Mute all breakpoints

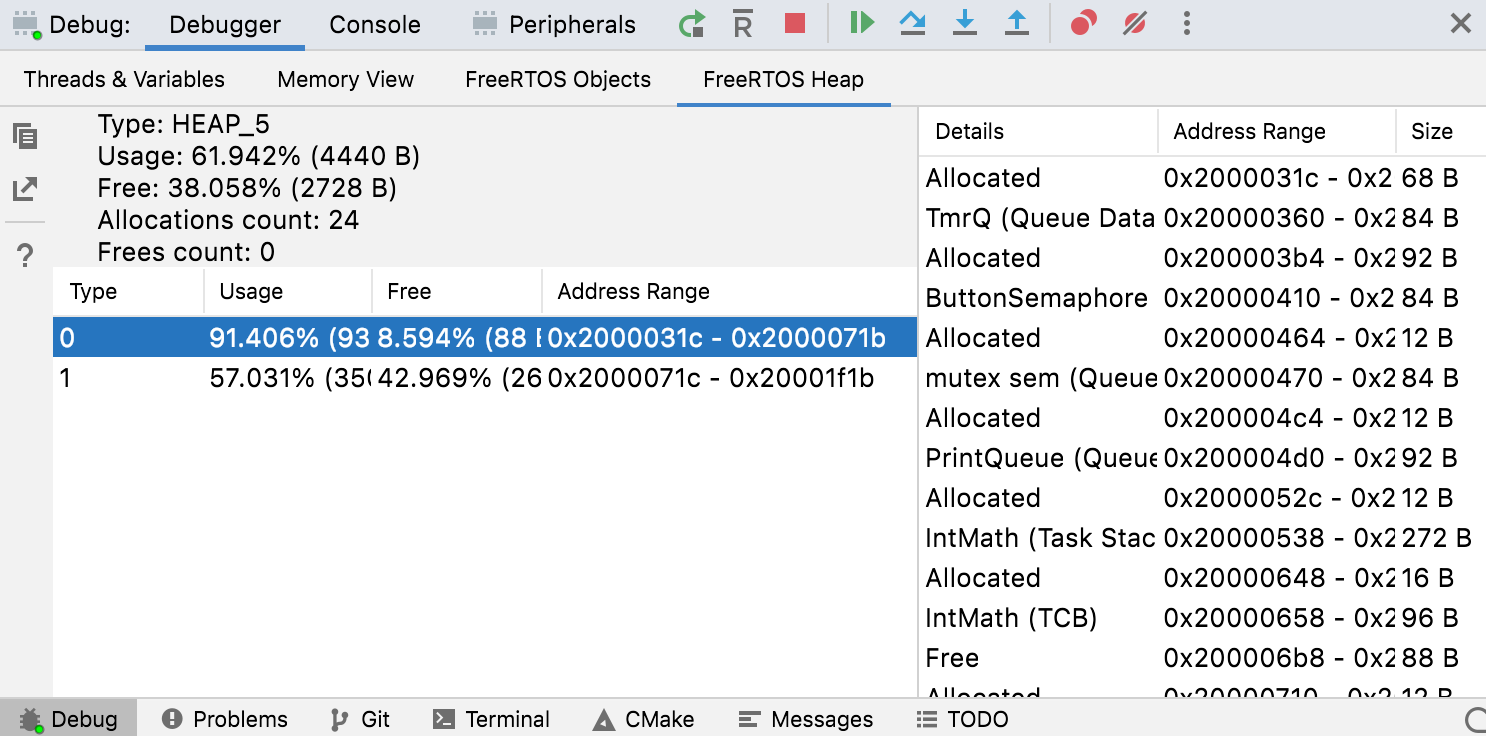tap(1133, 23)
